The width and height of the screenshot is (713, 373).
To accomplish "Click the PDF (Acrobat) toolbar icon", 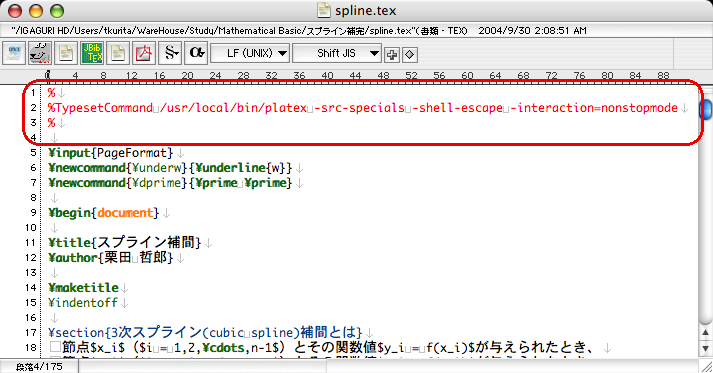I will (144, 53).
